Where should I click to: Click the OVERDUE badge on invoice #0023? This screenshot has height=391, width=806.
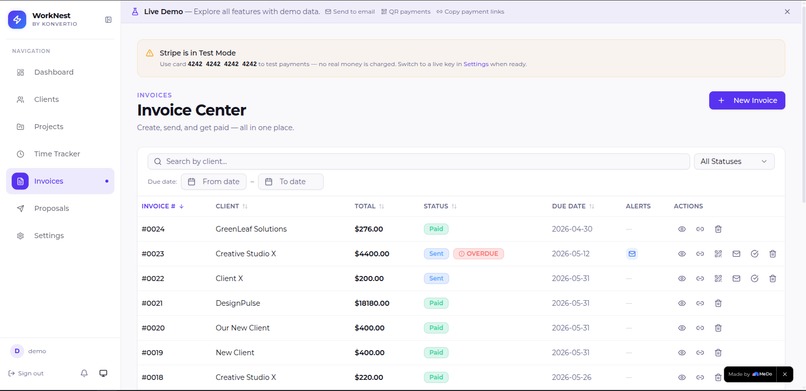pos(479,254)
